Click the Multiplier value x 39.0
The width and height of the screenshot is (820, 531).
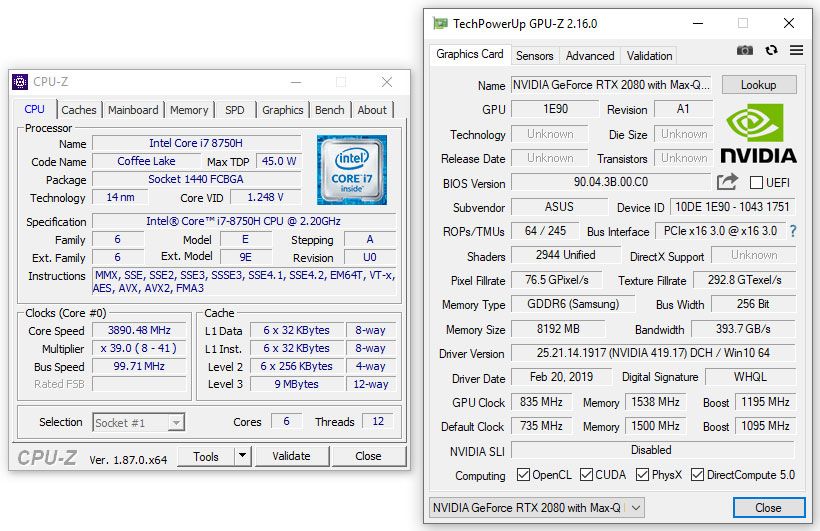(x=139, y=348)
